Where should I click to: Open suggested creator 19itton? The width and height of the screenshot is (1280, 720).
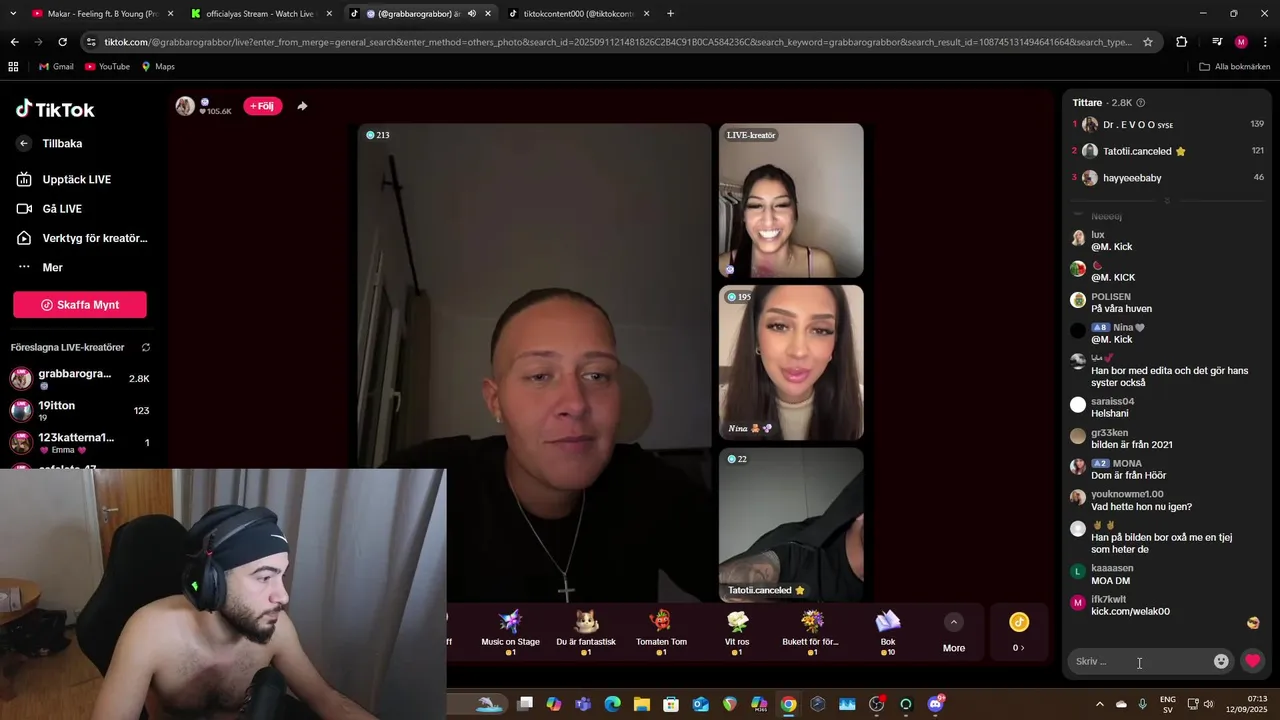(x=80, y=410)
